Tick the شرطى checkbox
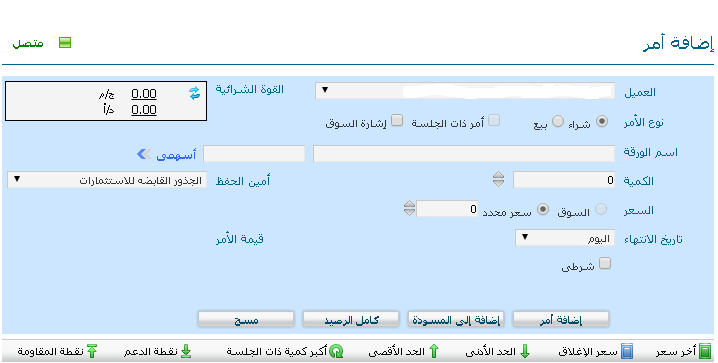The image size is (718, 363). point(605,263)
